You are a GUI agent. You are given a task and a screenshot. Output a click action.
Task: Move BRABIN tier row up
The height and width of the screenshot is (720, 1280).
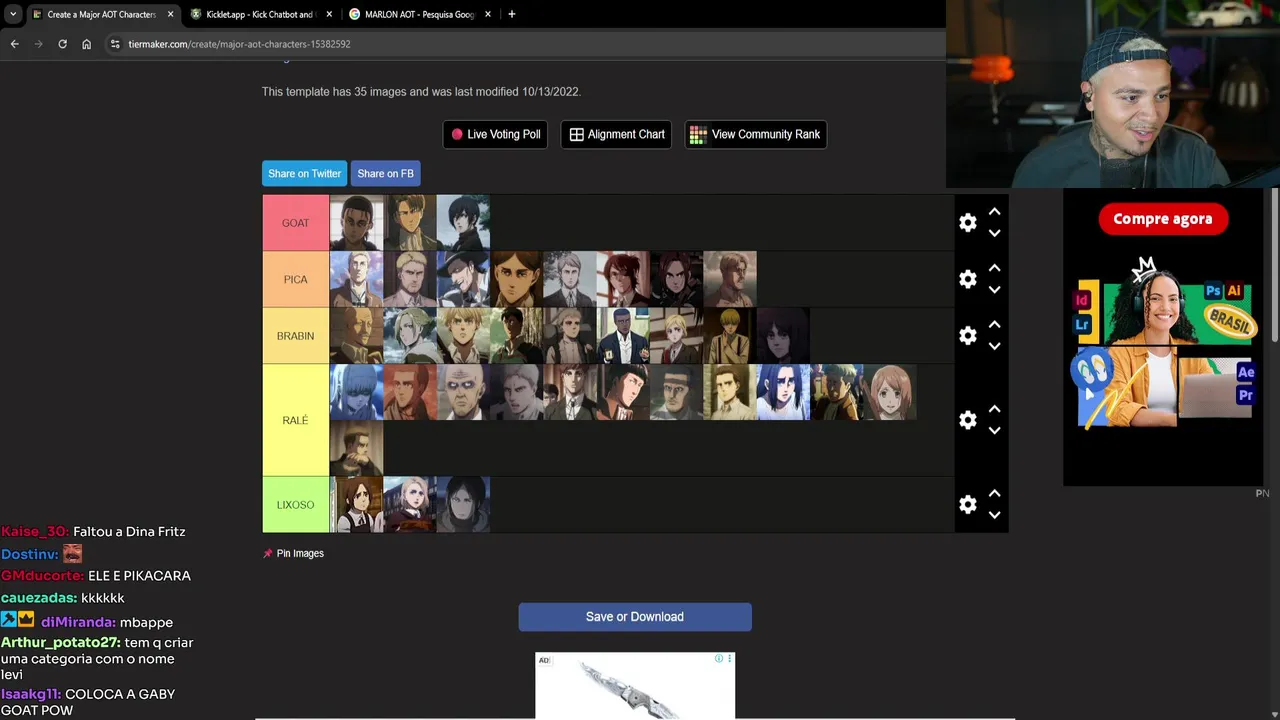(994, 325)
